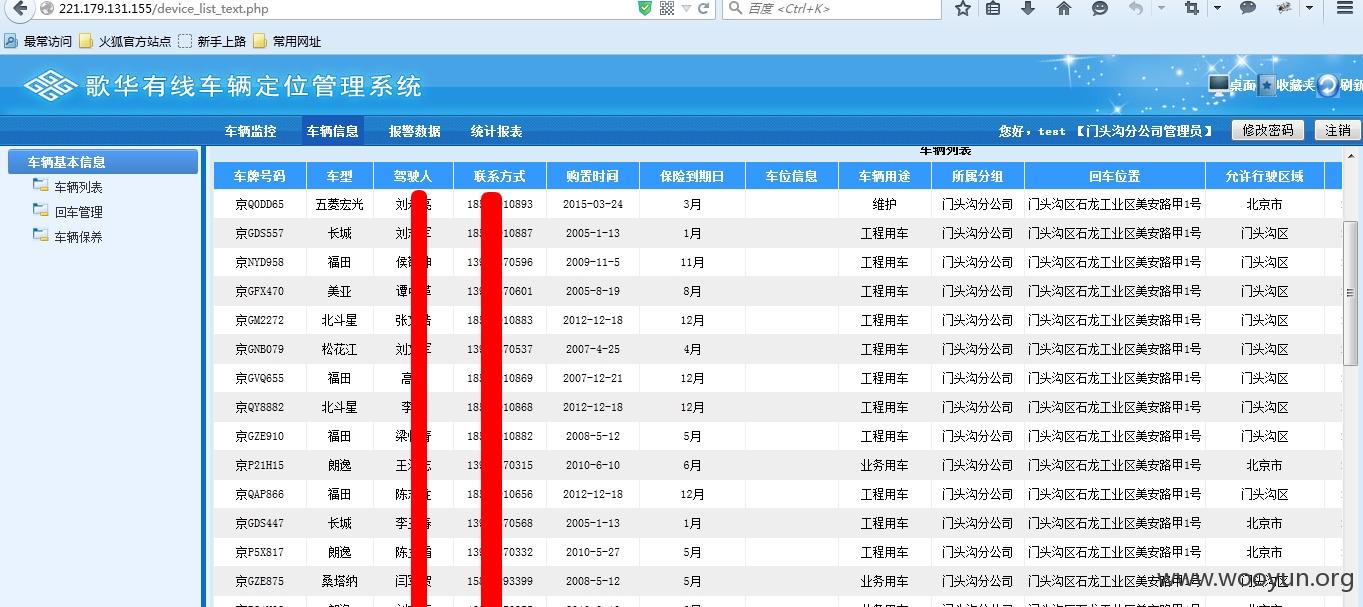
Task: Switch to the 车辆监控 tab
Action: (250, 131)
